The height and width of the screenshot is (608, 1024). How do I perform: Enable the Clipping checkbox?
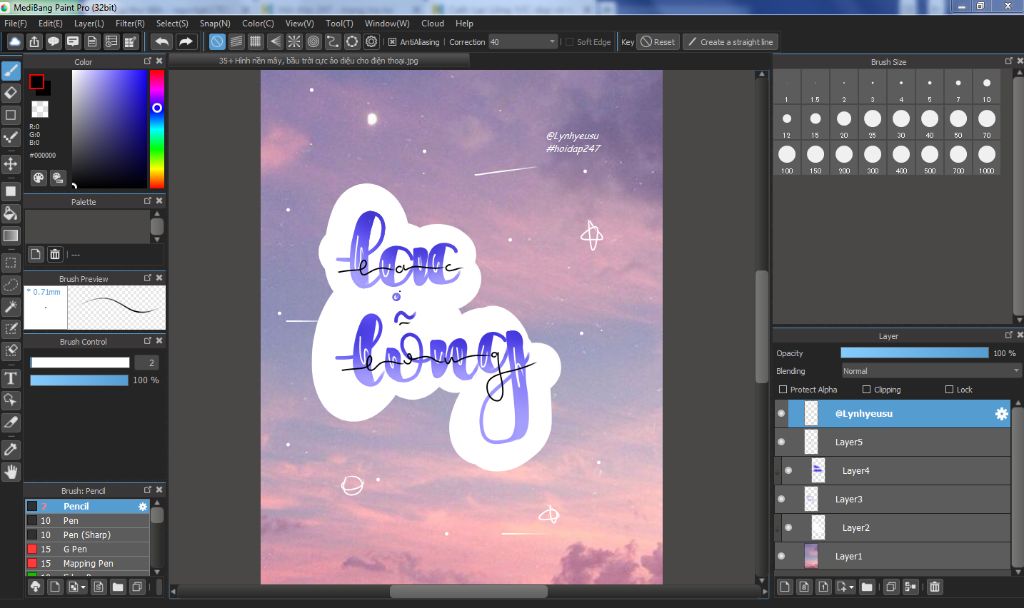(867, 389)
